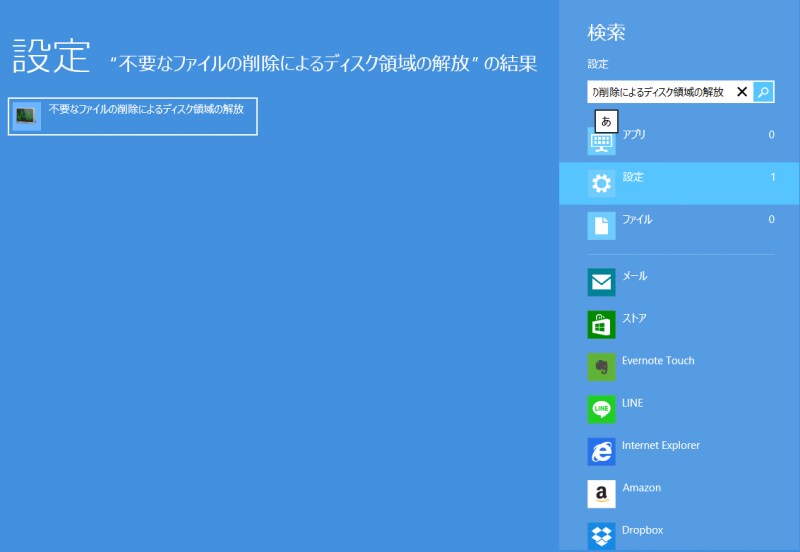Click the 検索 pane heading
800x552 pixels.
pos(606,33)
